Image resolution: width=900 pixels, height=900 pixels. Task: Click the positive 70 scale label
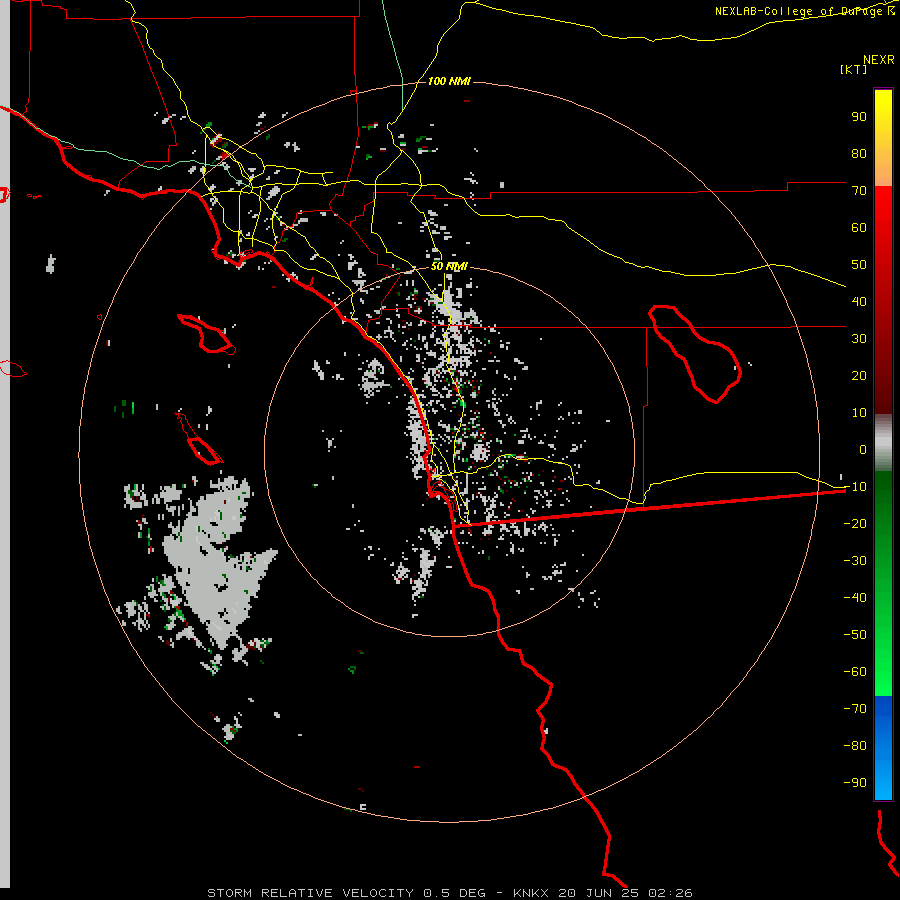coord(859,191)
